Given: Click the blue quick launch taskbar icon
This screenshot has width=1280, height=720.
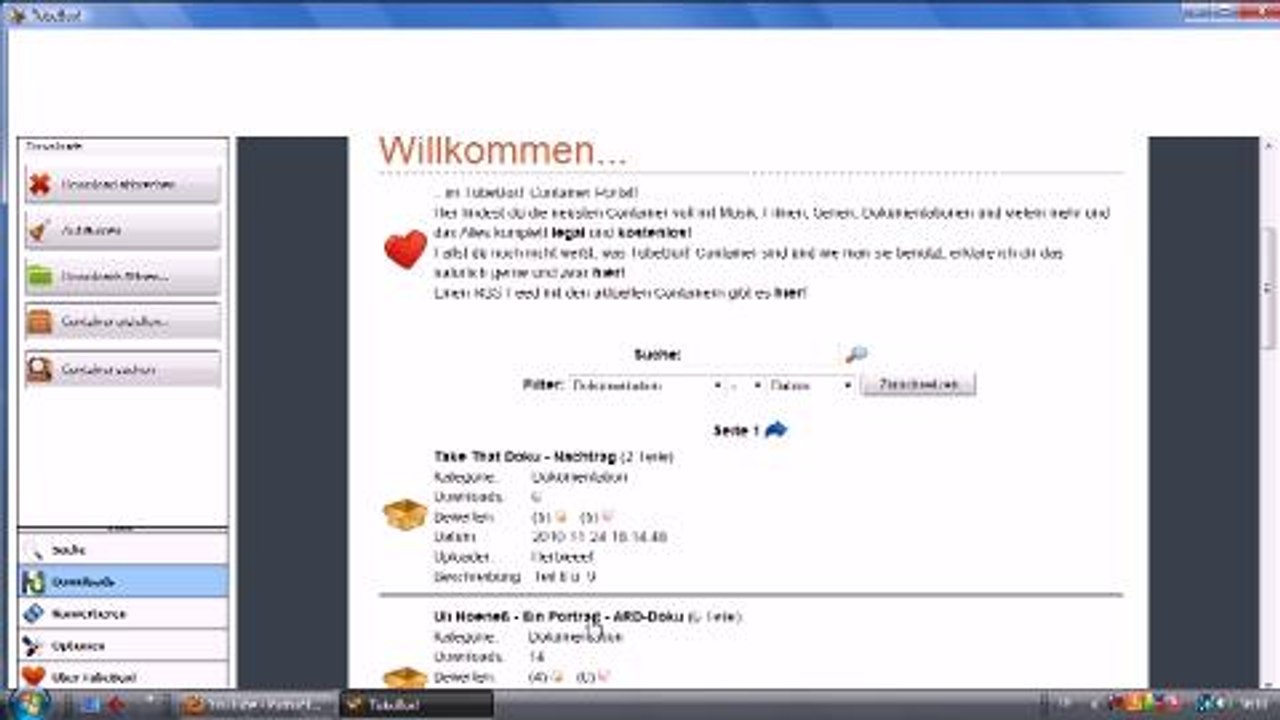Looking at the screenshot, I should click(89, 704).
